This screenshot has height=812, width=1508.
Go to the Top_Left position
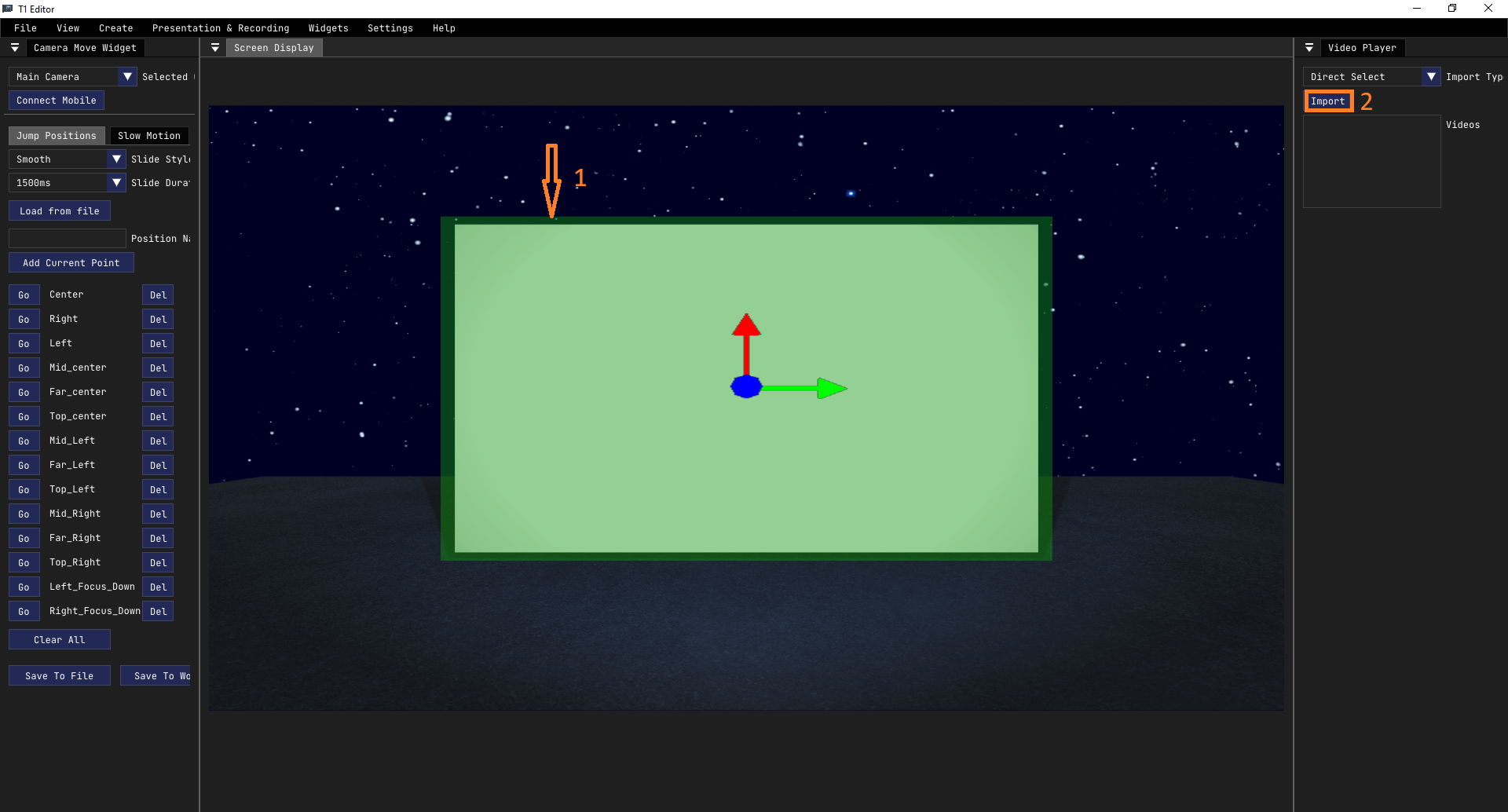pyautogui.click(x=24, y=490)
